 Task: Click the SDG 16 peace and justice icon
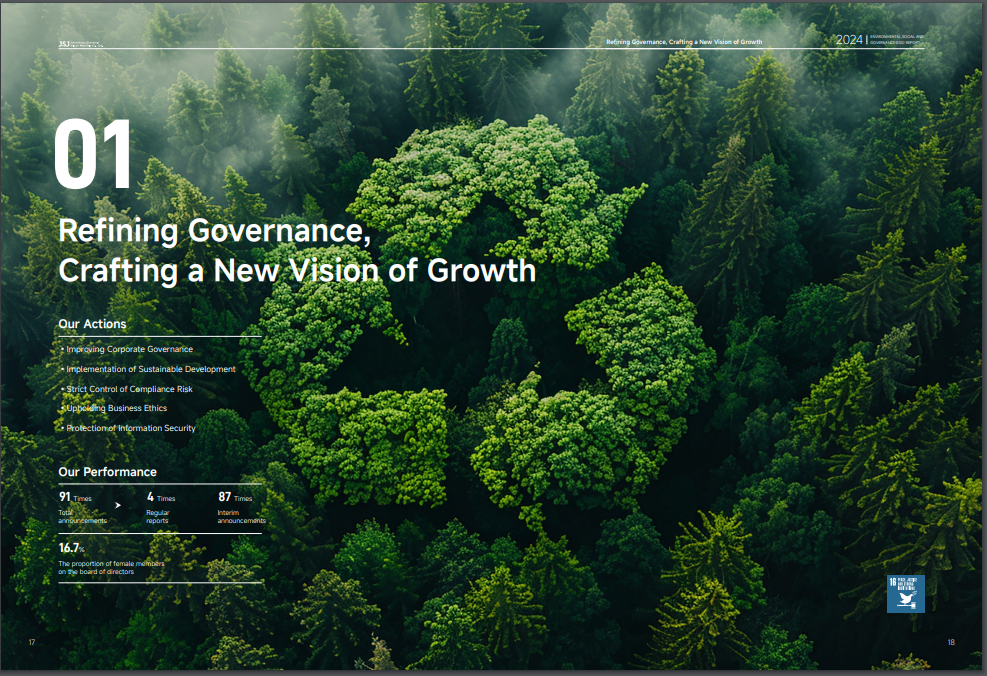906,594
